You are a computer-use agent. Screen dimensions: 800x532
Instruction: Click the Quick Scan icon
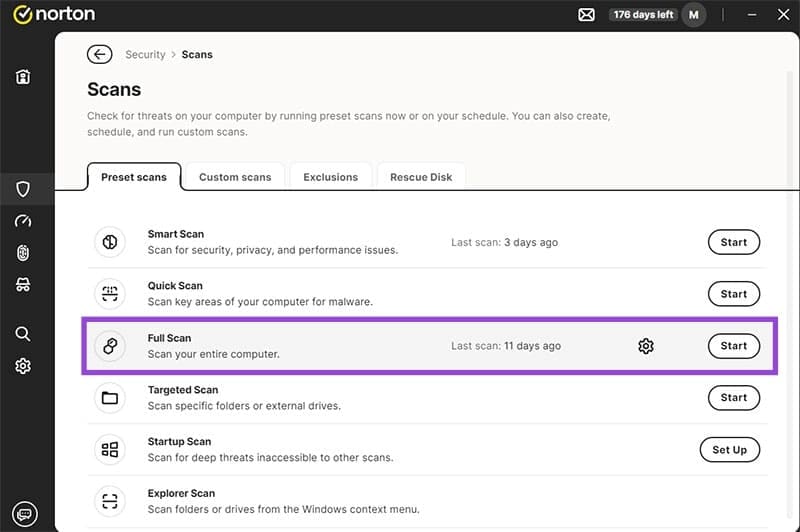[x=110, y=294]
